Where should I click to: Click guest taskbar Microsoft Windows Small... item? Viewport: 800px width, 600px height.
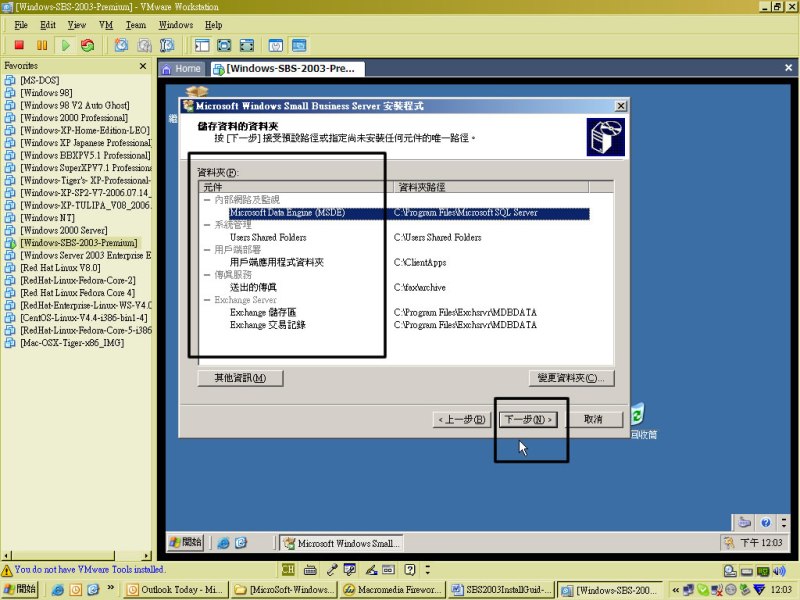(342, 543)
